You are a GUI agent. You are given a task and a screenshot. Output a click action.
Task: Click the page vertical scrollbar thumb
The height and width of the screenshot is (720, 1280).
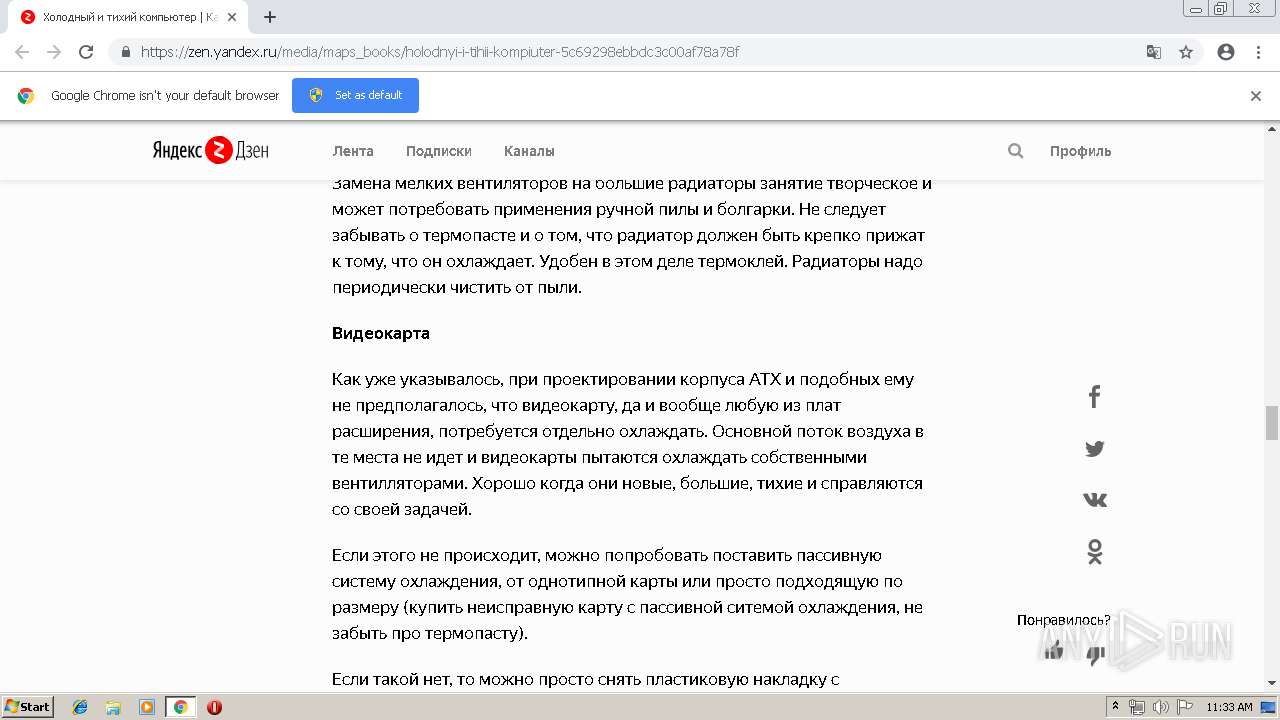pyautogui.click(x=1272, y=423)
